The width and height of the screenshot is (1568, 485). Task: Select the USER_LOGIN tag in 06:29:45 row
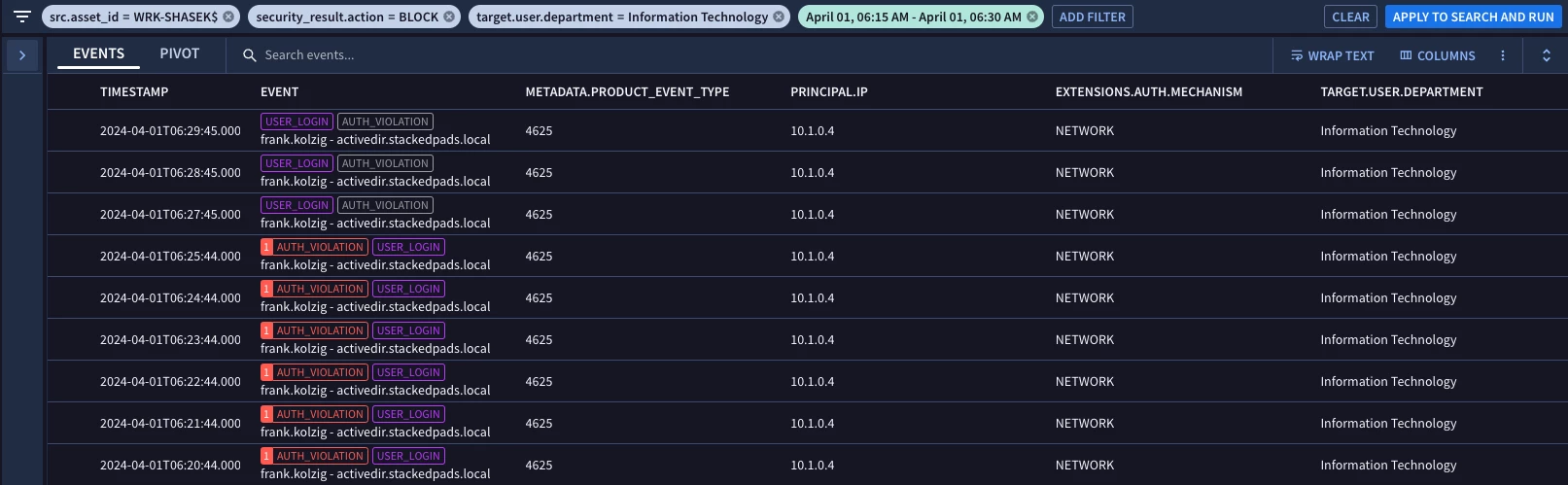[x=297, y=121]
